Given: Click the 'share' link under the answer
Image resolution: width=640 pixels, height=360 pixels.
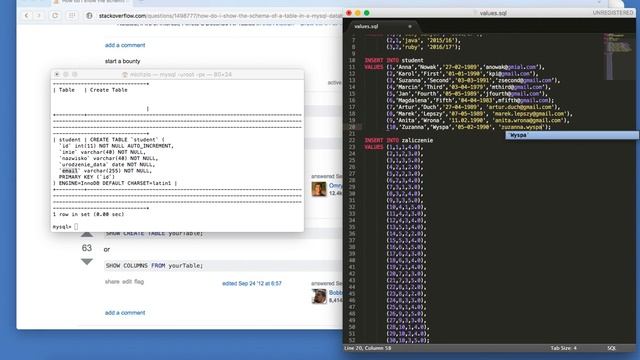Looking at the screenshot, I should (112, 282).
